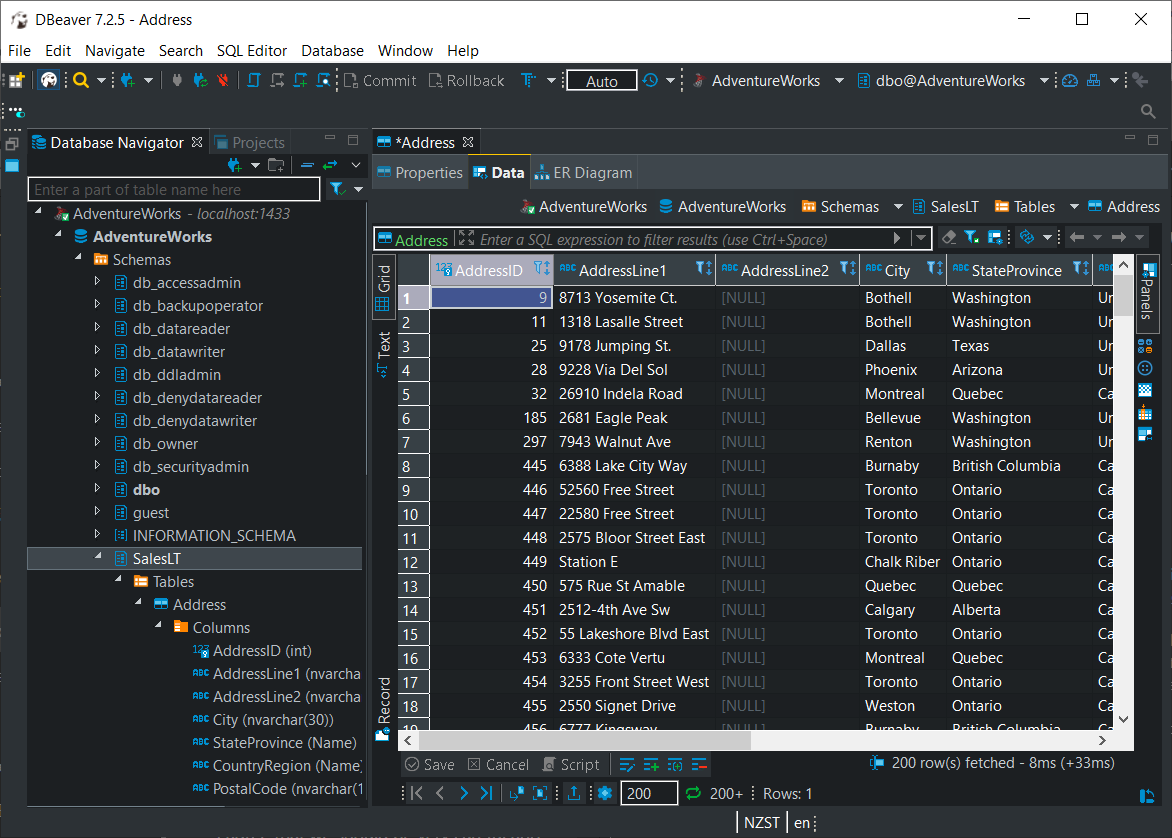Click the Cancel button

click(x=499, y=765)
